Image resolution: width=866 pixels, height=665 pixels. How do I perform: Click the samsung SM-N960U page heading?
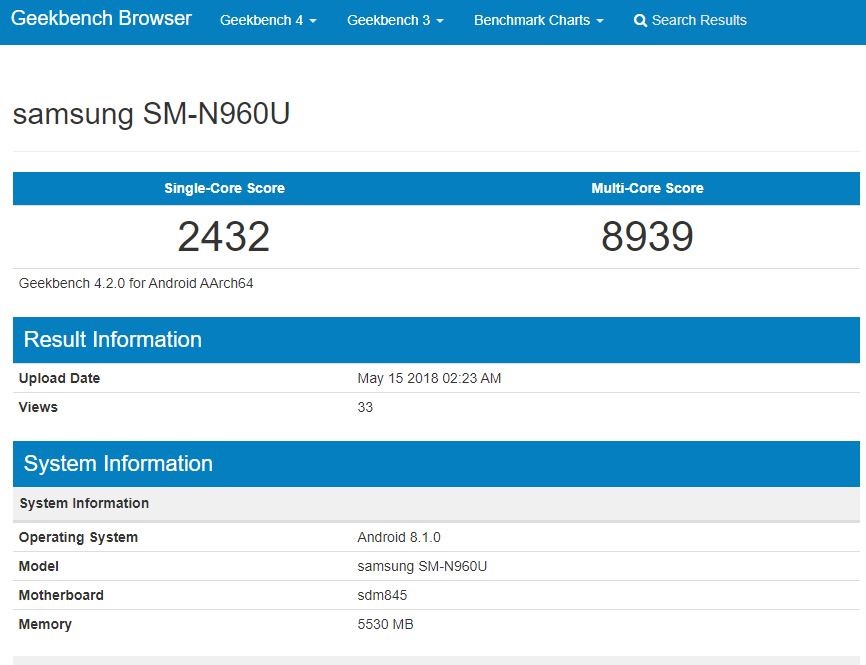click(151, 114)
